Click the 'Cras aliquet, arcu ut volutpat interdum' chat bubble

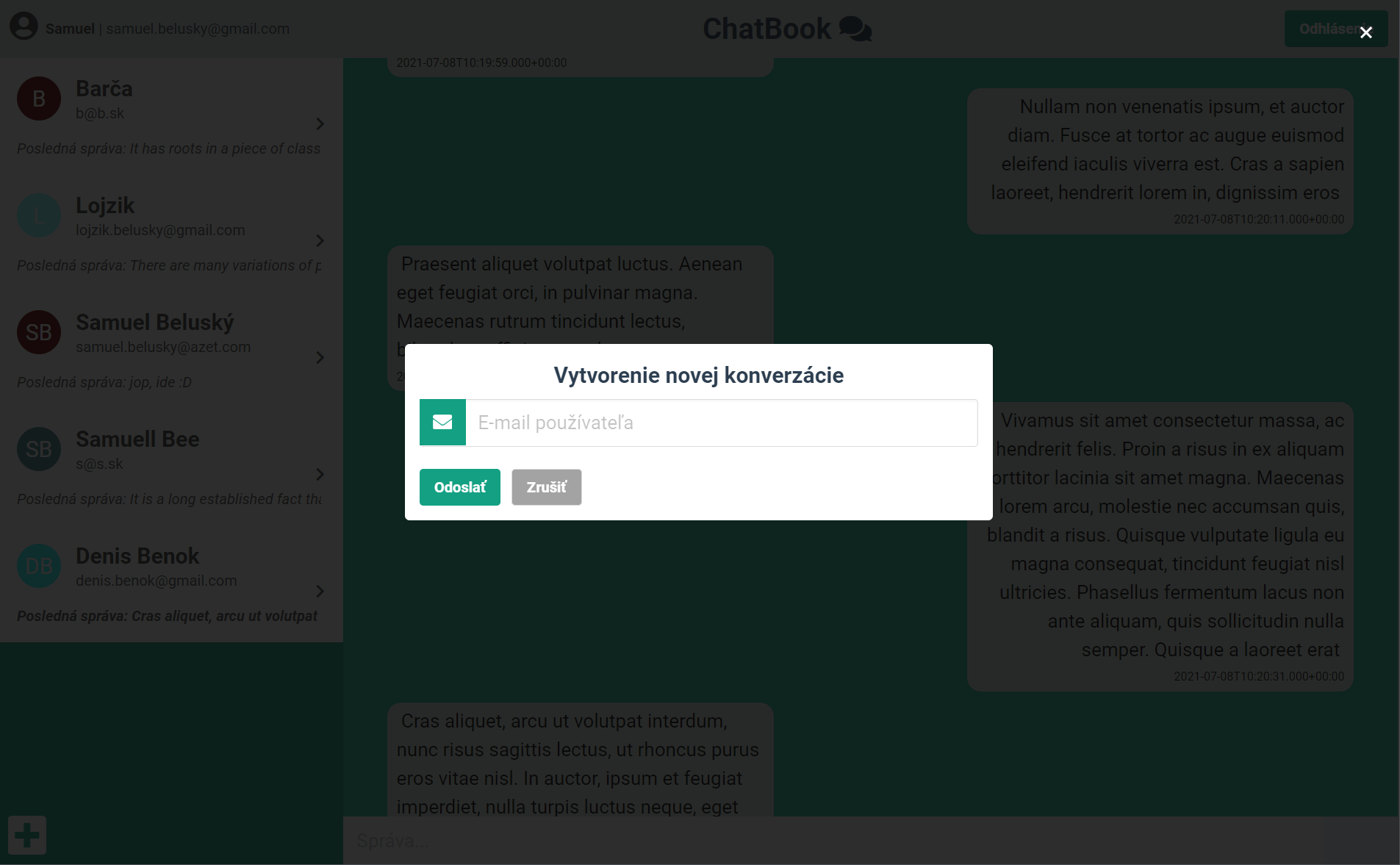coord(581,759)
